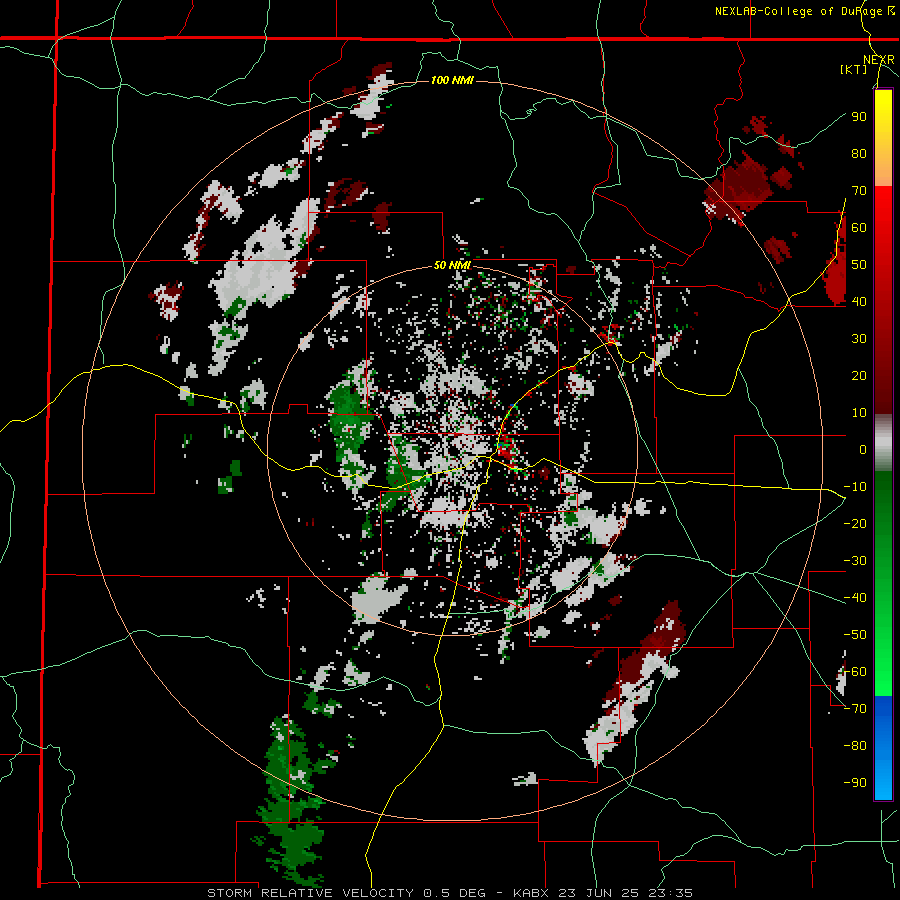
Task: Click the -50 value on the velocity scale
Action: pyautogui.click(x=855, y=635)
